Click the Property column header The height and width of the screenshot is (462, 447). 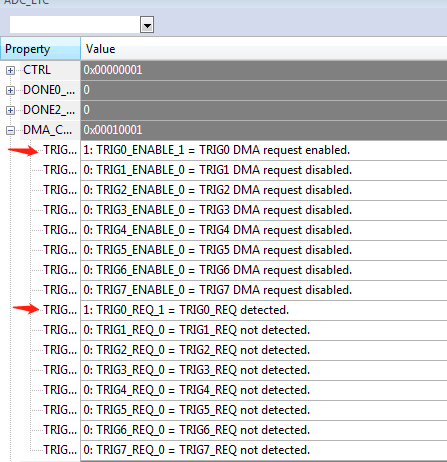coord(40,49)
